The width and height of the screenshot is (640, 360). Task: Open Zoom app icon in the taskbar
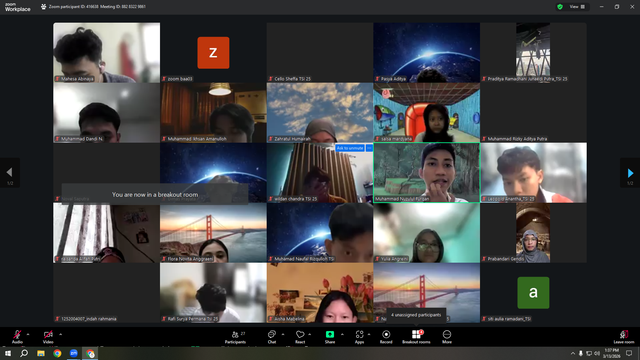tap(73, 353)
